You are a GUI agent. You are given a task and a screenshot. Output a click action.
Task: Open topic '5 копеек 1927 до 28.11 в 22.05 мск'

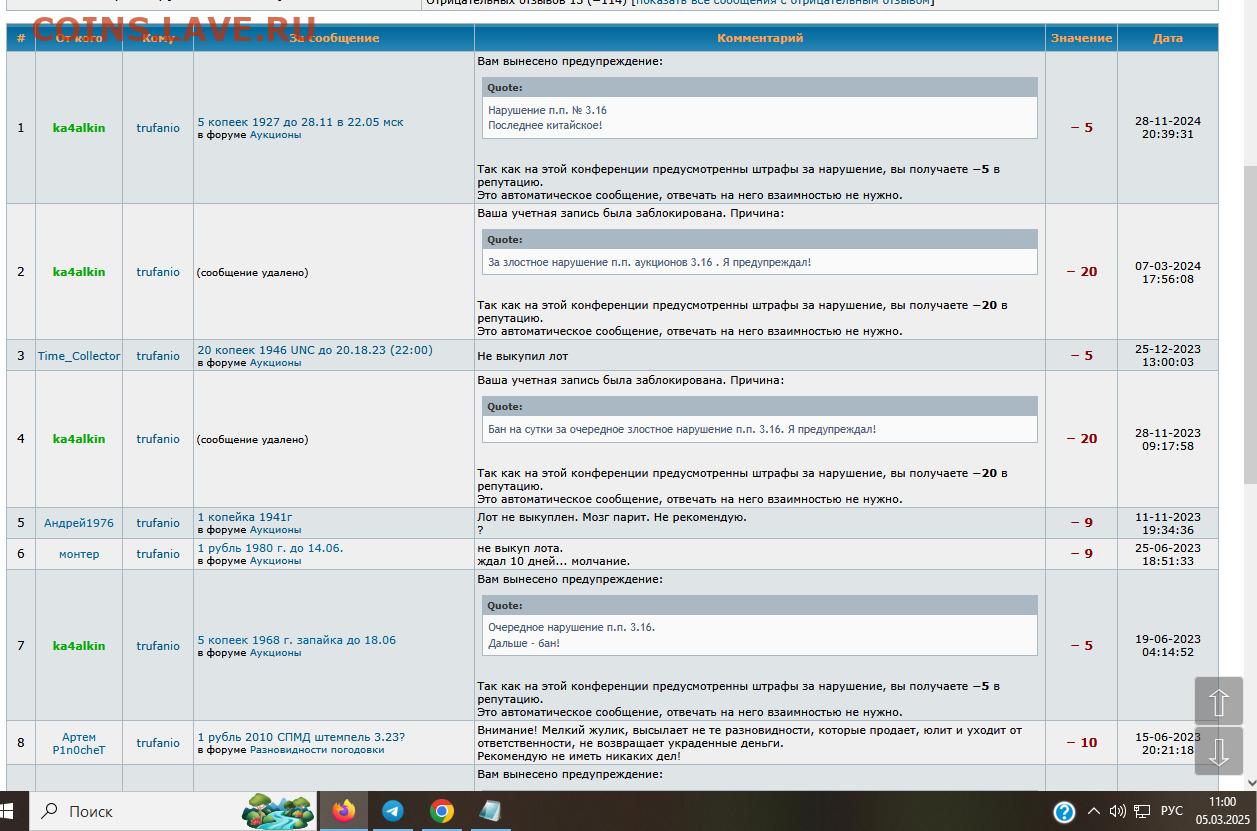(300, 122)
